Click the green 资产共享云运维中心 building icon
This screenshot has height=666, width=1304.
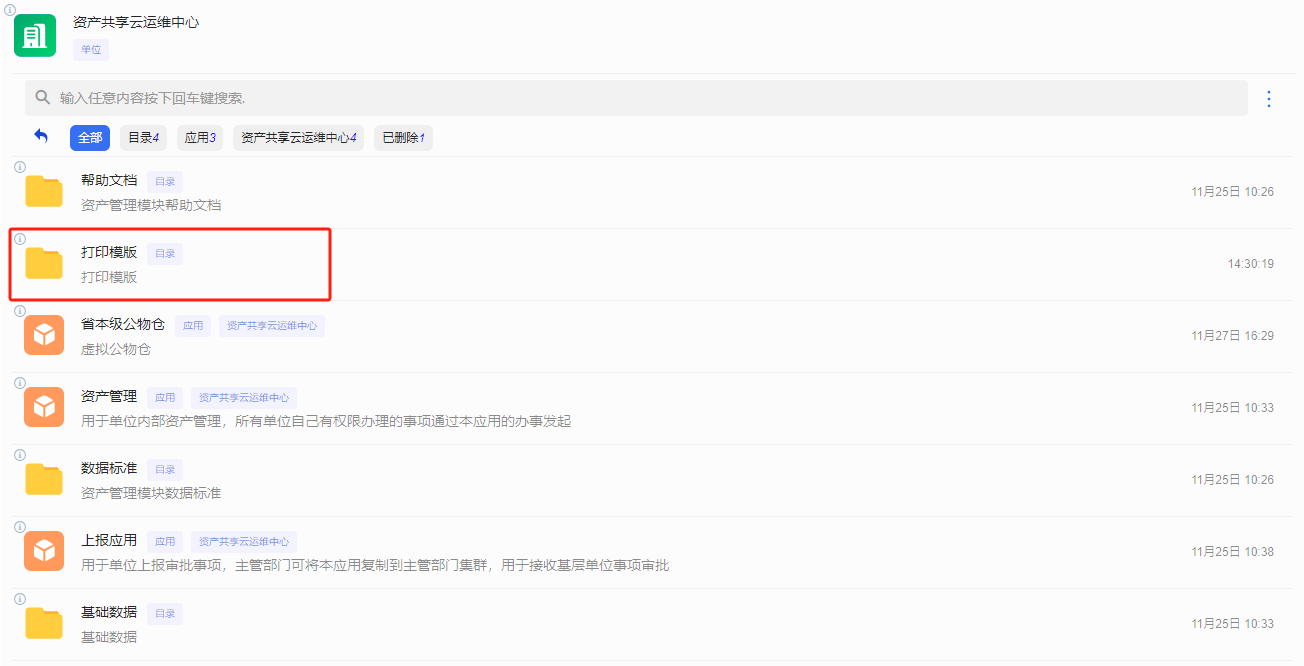coord(35,36)
